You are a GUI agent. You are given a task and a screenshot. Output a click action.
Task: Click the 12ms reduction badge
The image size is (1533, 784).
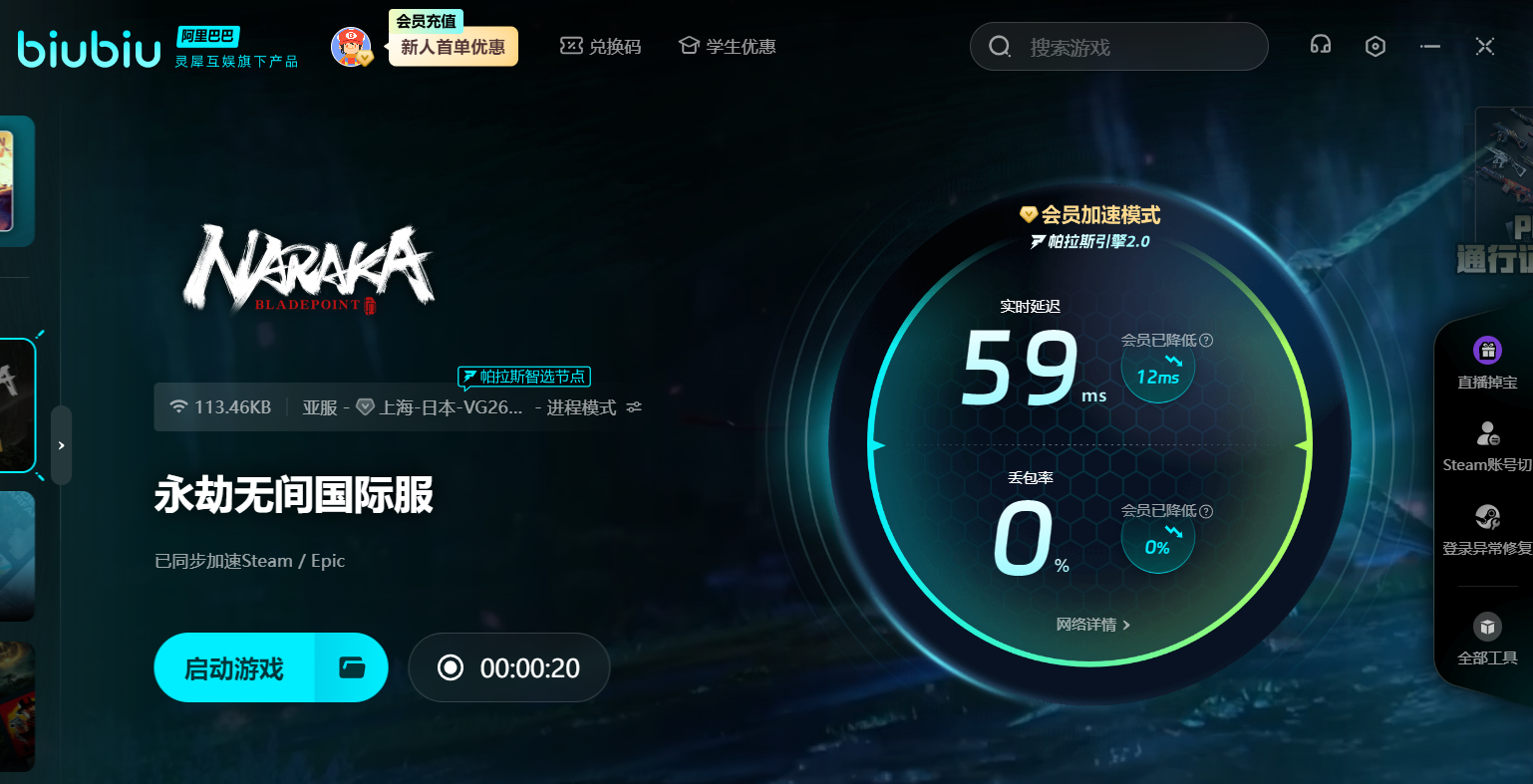(1157, 367)
